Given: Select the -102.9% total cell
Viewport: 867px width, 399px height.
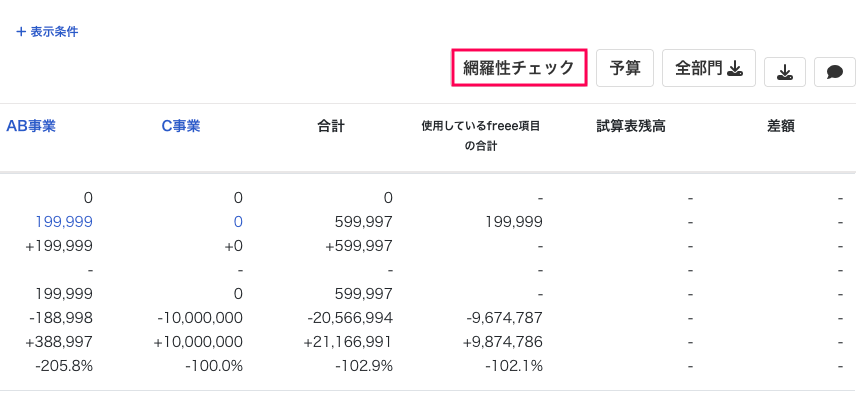Looking at the screenshot, I should point(364,366).
